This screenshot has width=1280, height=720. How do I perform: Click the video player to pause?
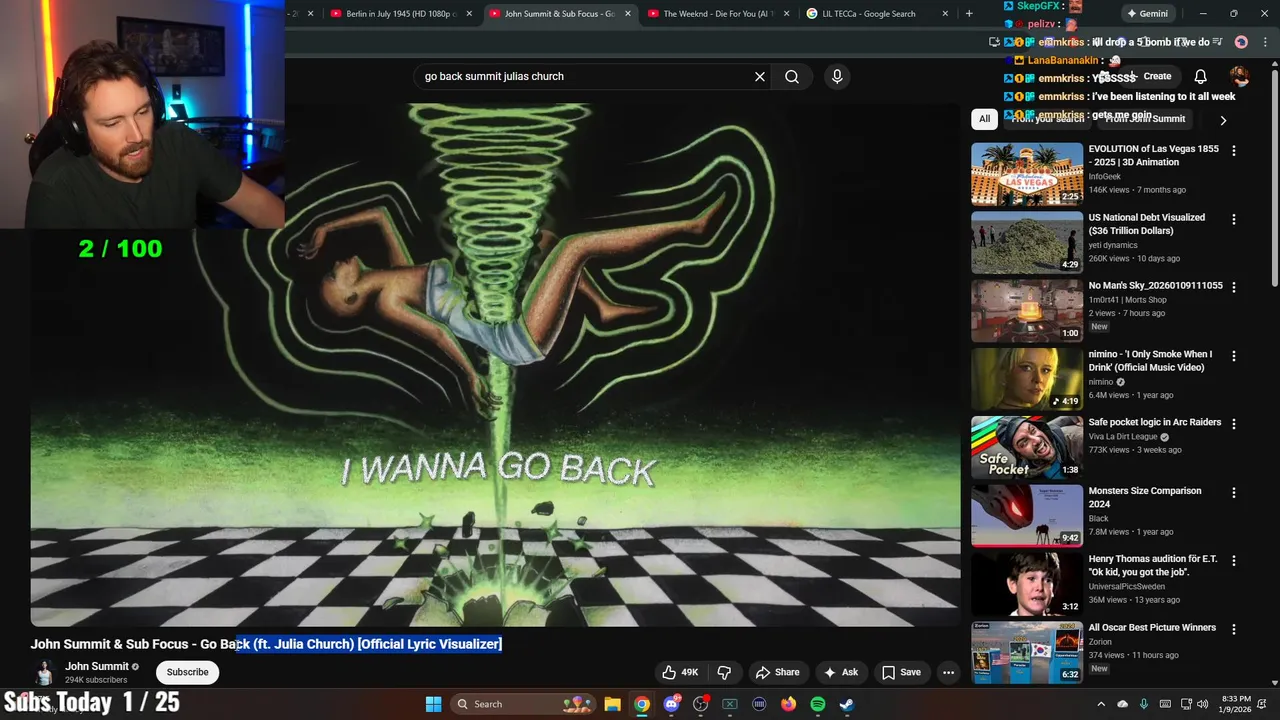495,364
